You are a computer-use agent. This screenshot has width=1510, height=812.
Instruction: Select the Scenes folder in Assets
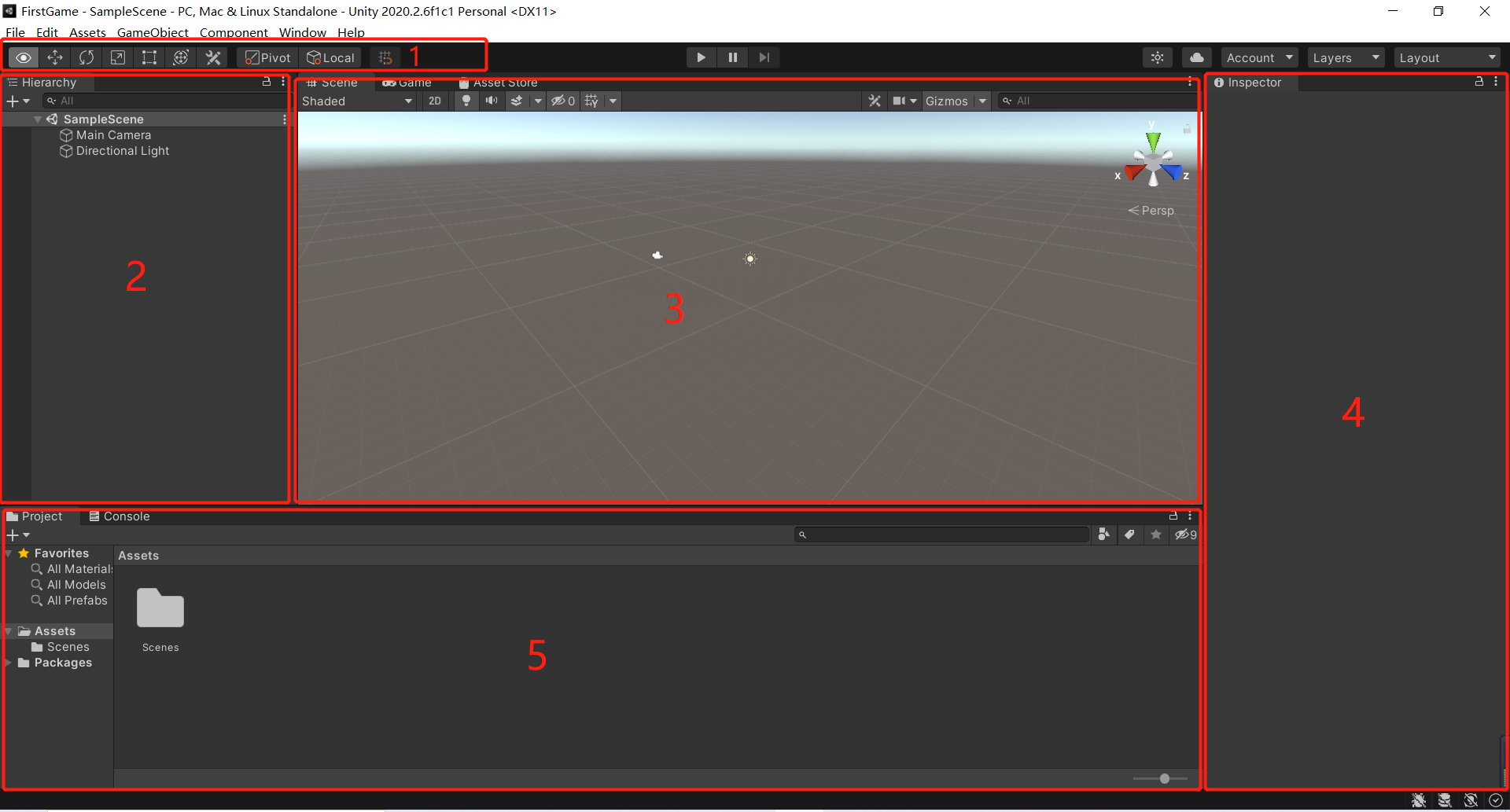click(x=68, y=646)
